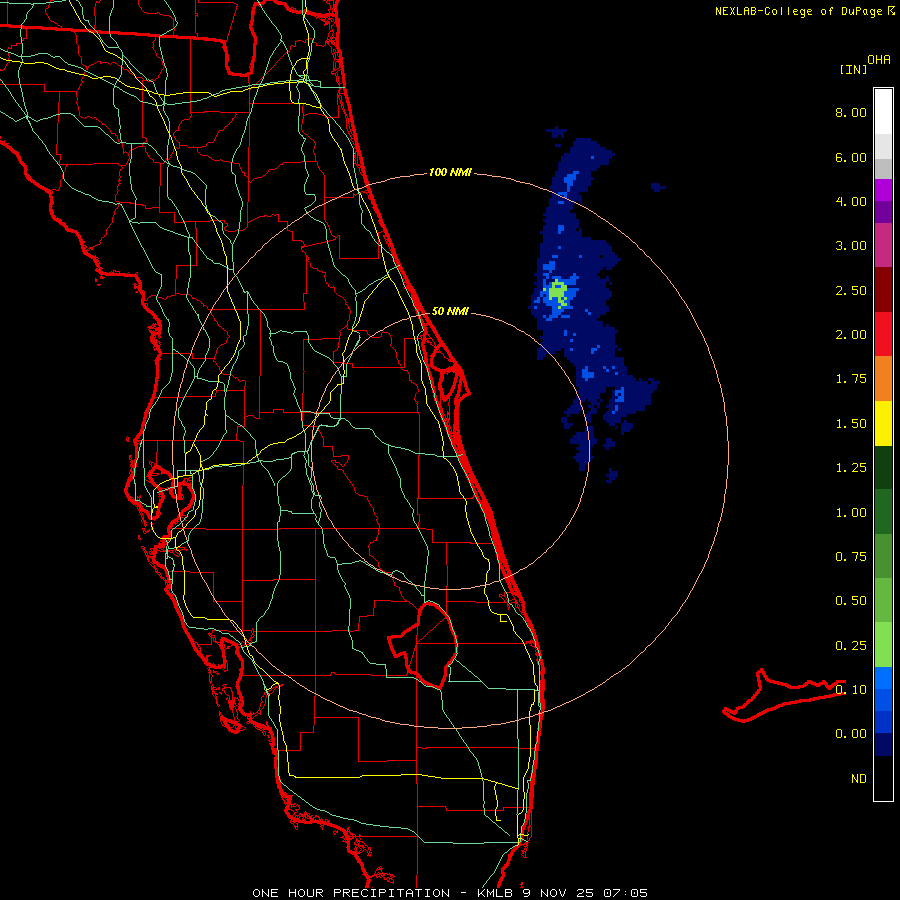The height and width of the screenshot is (900, 900).
Task: Click the 3.00 legend value
Action: (x=851, y=246)
